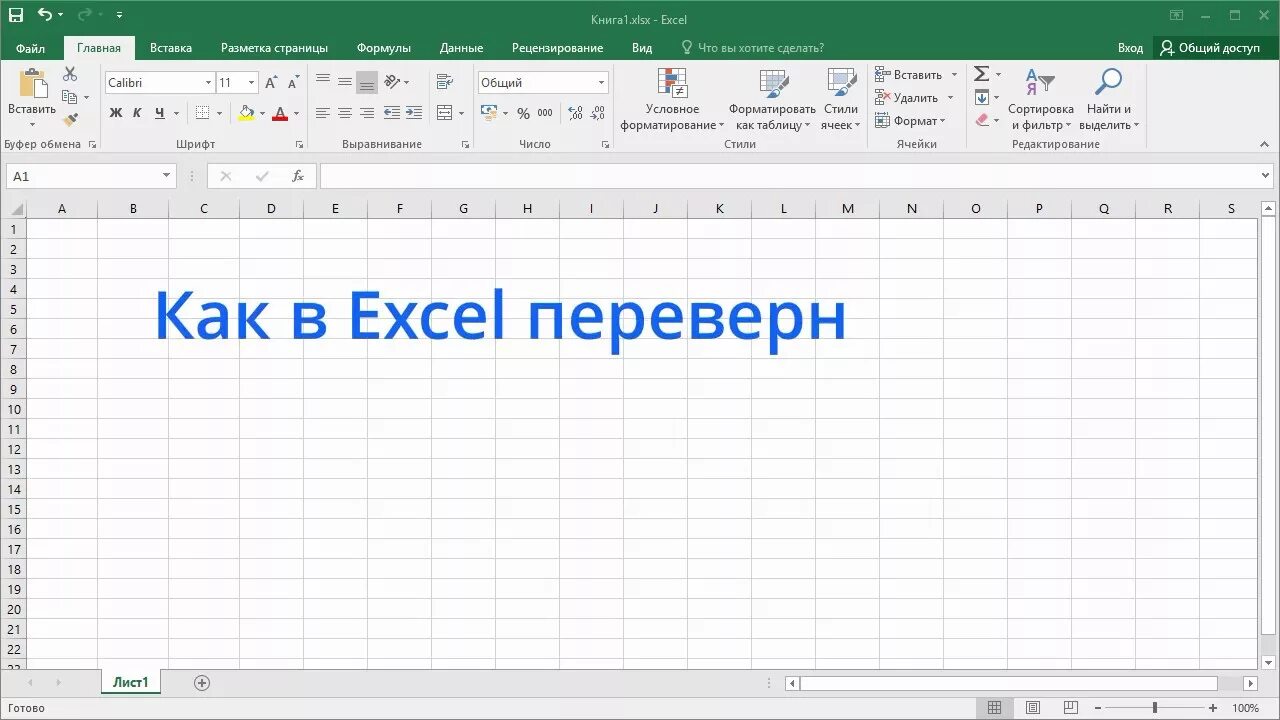Image resolution: width=1280 pixels, height=720 pixels.
Task: Increase indent icon
Action: [414, 113]
